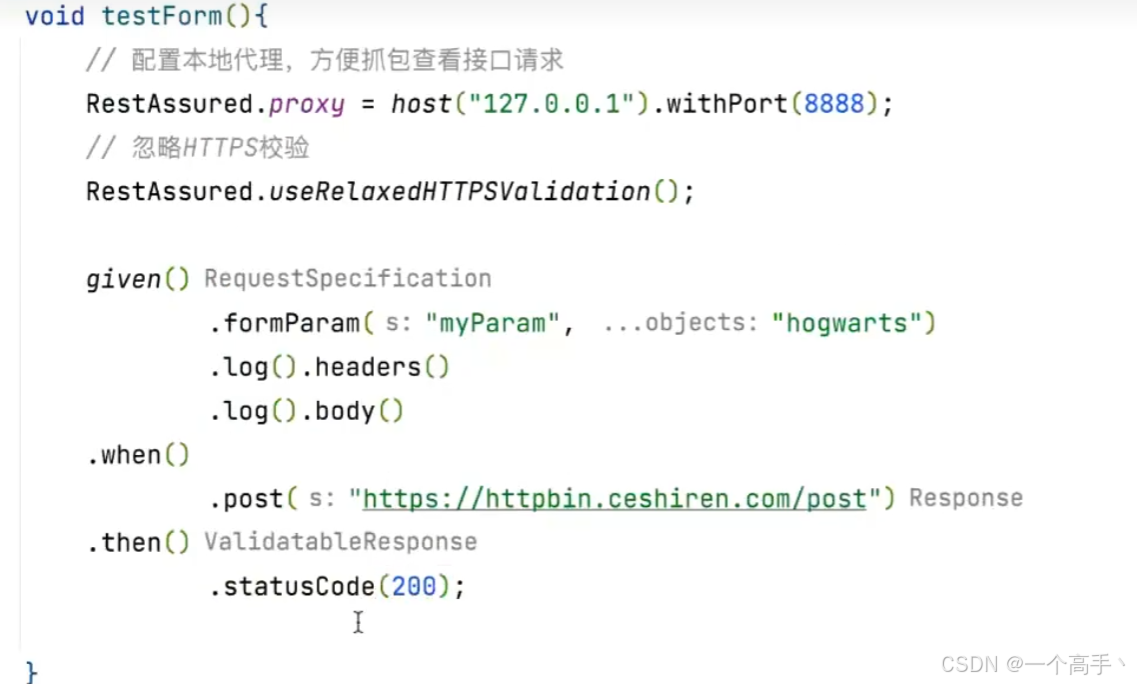
Task: Click the Response inlay hint
Action: pos(966,498)
